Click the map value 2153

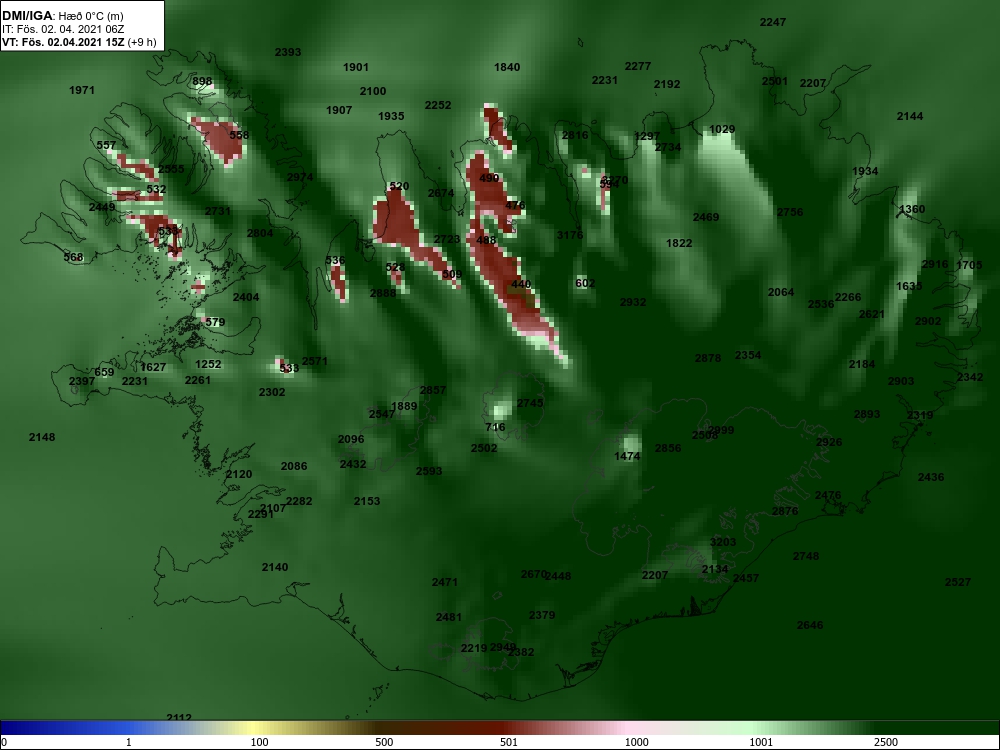(367, 501)
